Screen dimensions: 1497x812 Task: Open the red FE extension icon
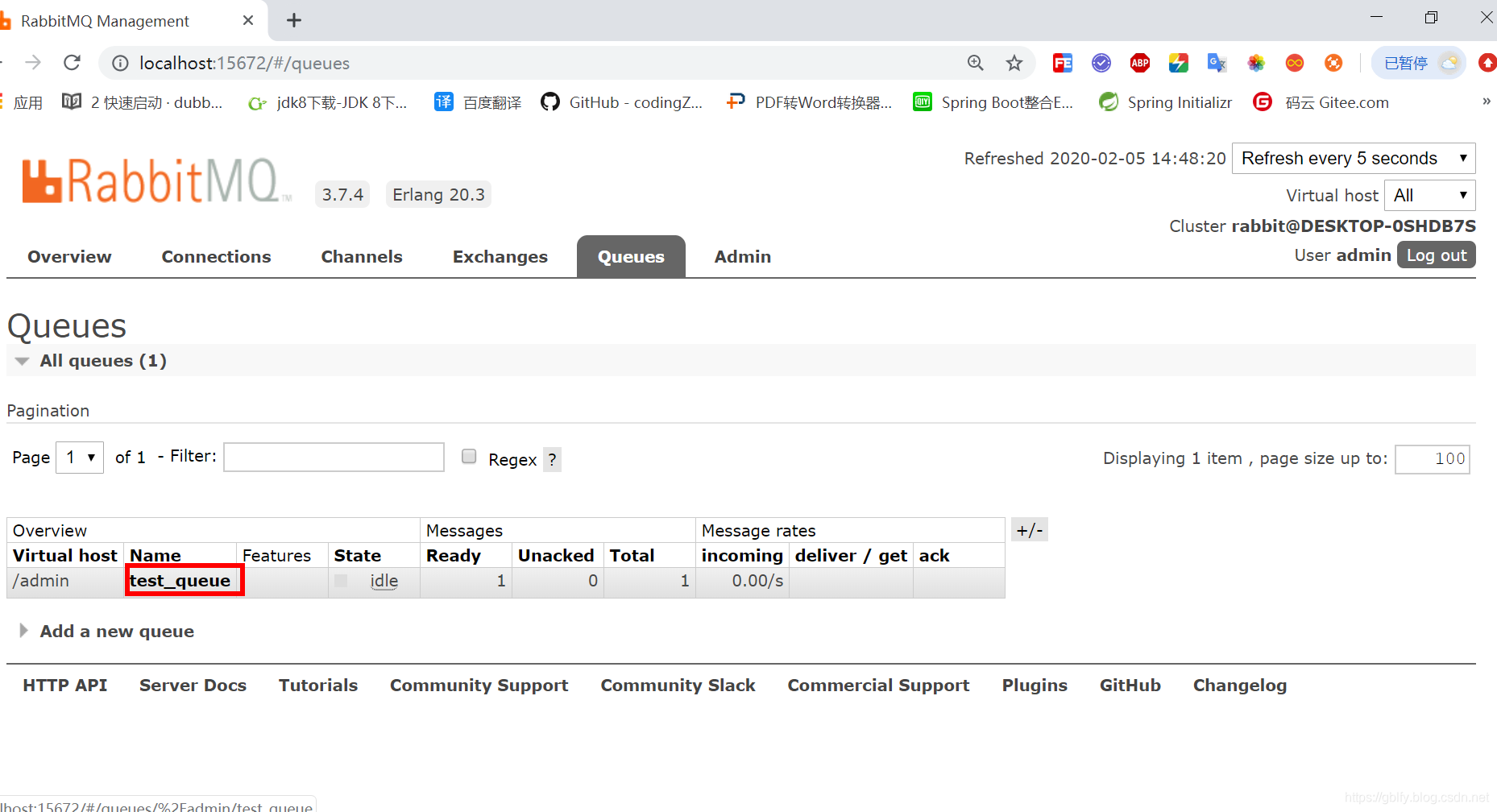[1063, 63]
